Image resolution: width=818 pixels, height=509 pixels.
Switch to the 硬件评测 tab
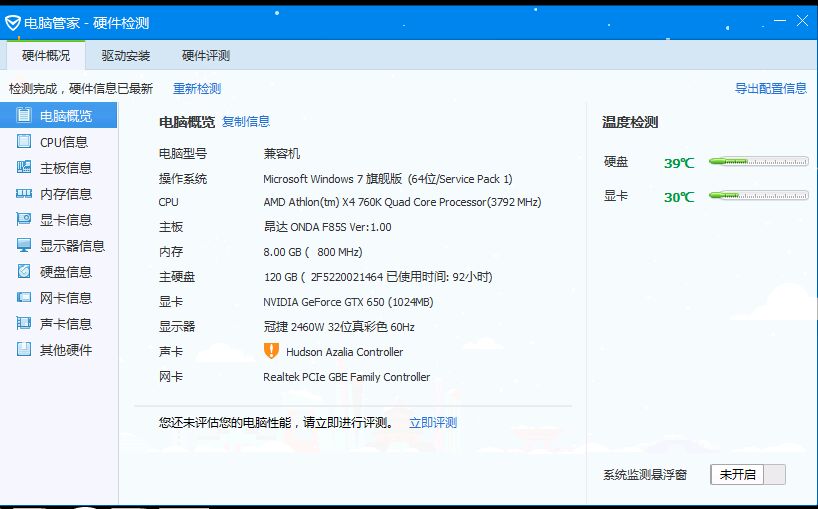[x=206, y=55]
